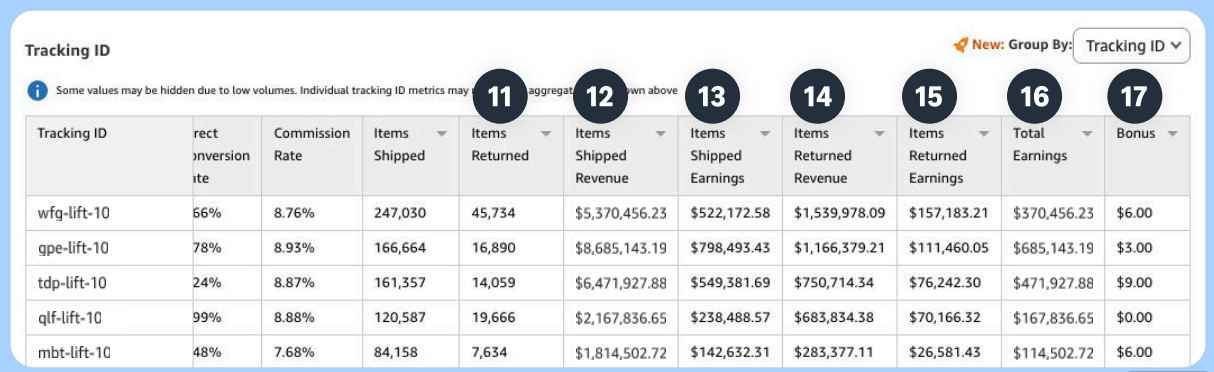The width and height of the screenshot is (1214, 372).
Task: Sort by Items Shipped Revenue arrow
Action: pos(661,134)
